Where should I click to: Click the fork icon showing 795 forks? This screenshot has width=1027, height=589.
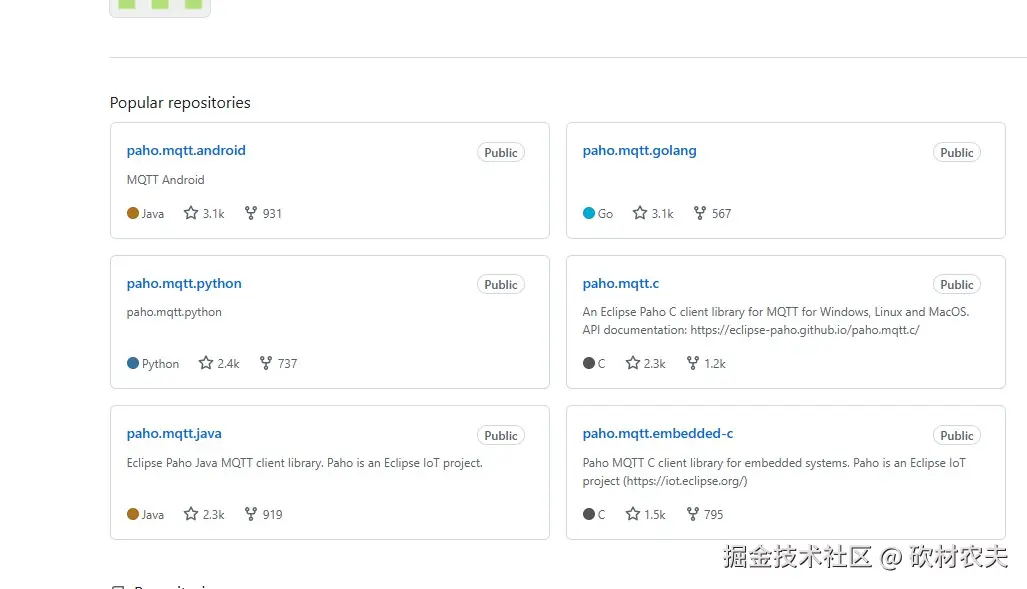(x=693, y=514)
